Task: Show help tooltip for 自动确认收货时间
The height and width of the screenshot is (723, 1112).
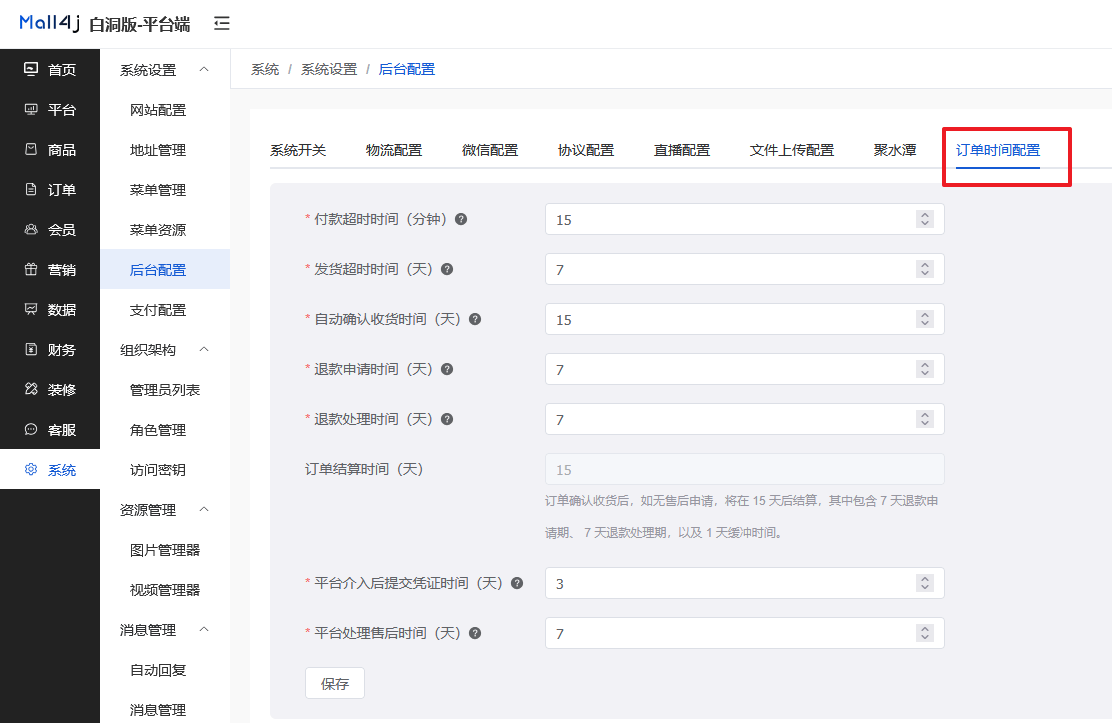Action: [475, 319]
